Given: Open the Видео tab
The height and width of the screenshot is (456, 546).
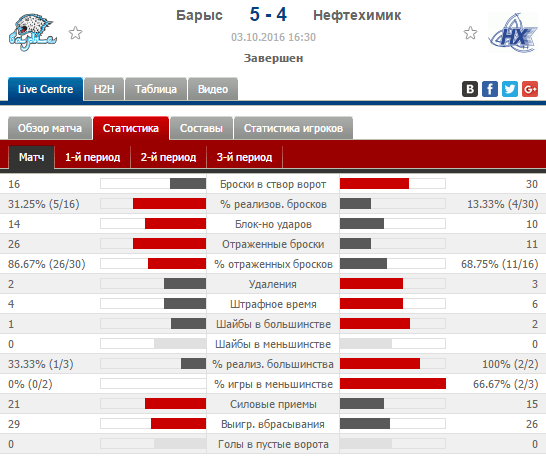Looking at the screenshot, I should pos(213,89).
